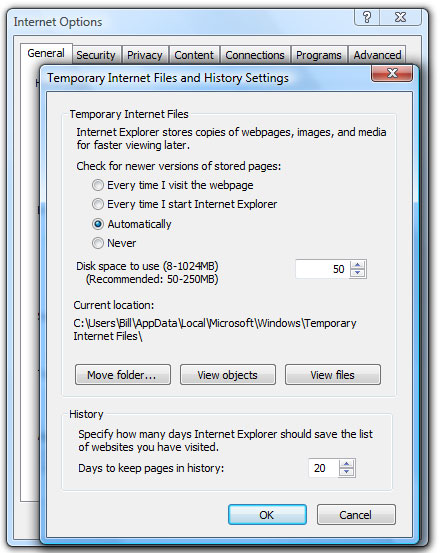The image size is (442, 553).
Task: Confirm settings with the OK button
Action: click(x=267, y=515)
